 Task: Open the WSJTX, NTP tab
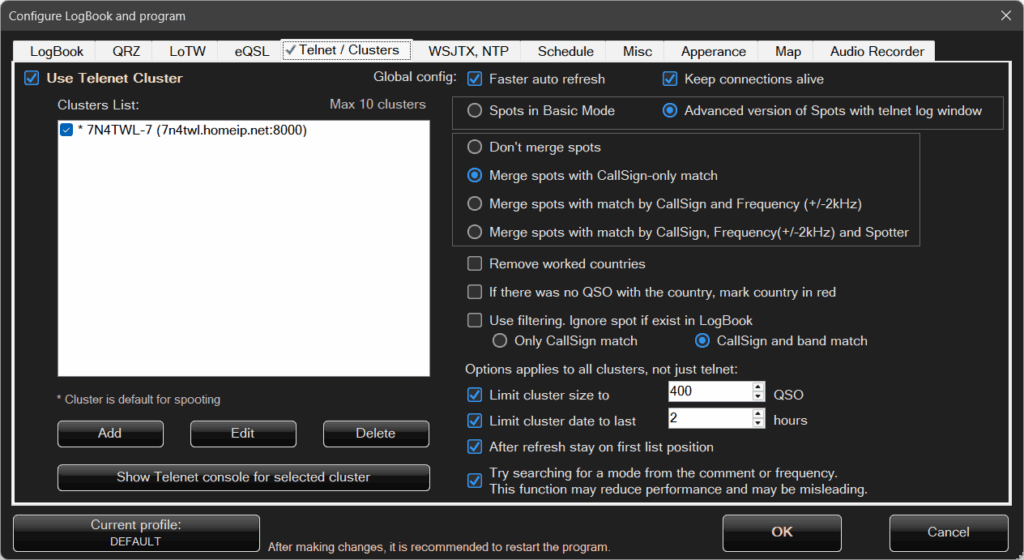[469, 51]
